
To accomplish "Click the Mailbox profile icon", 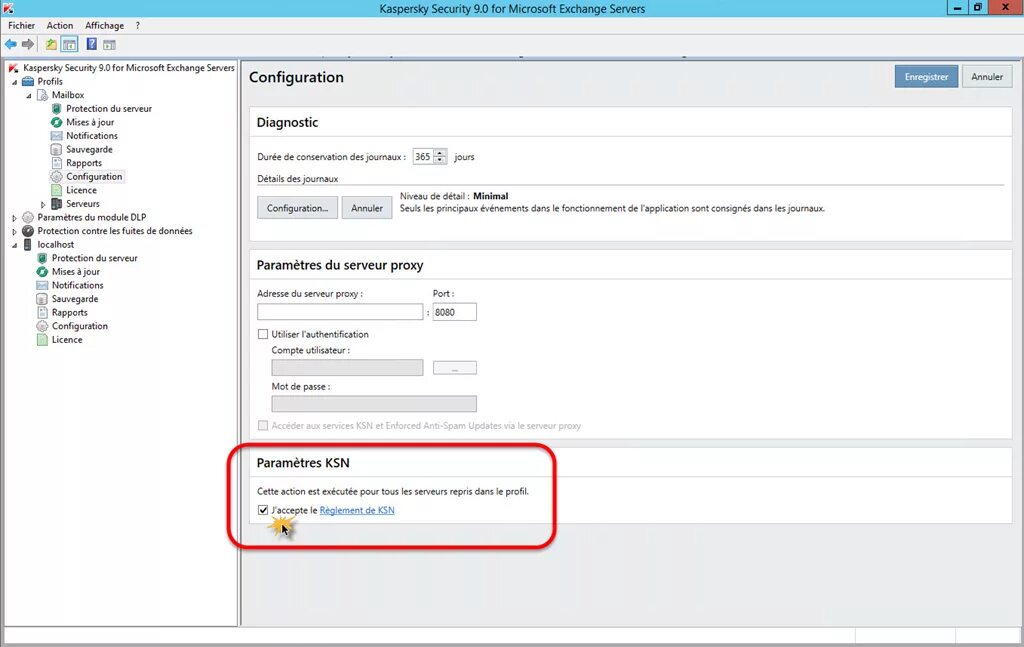I will click(x=42, y=95).
